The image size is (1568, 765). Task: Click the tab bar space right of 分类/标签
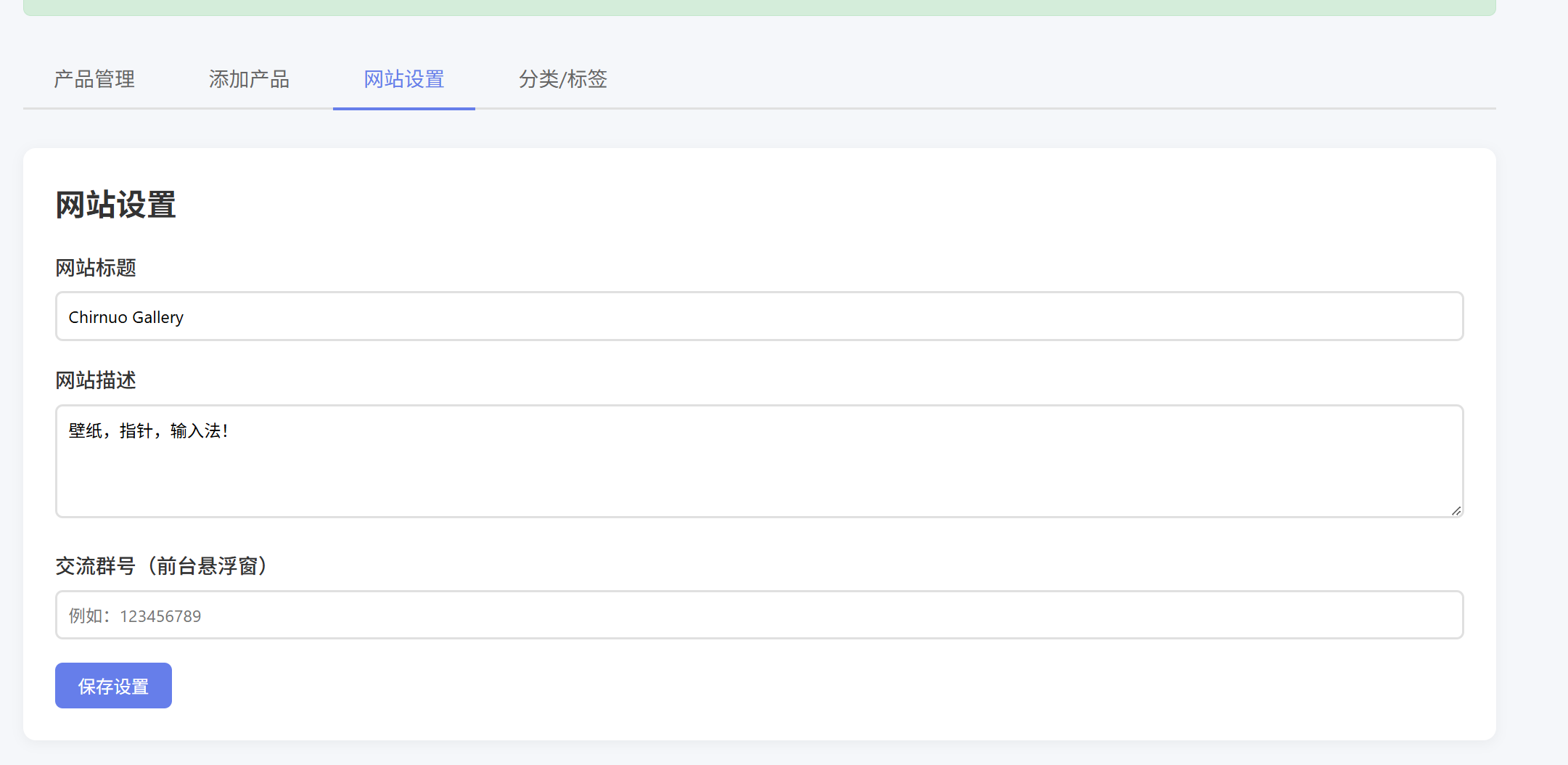point(1016,79)
